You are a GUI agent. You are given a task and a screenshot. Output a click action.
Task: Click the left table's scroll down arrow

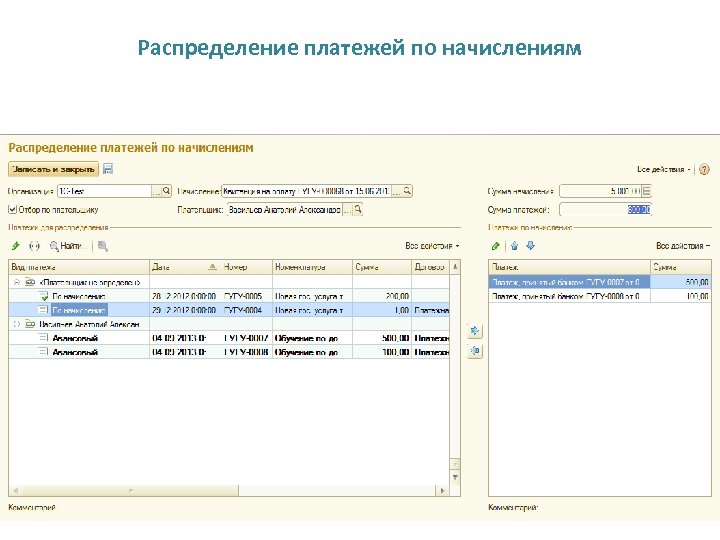coord(455,478)
